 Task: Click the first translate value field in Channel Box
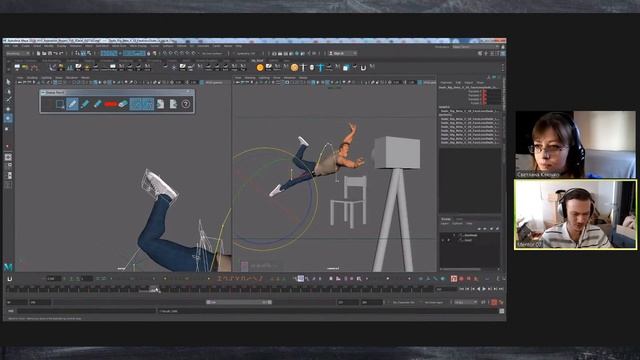492,91
